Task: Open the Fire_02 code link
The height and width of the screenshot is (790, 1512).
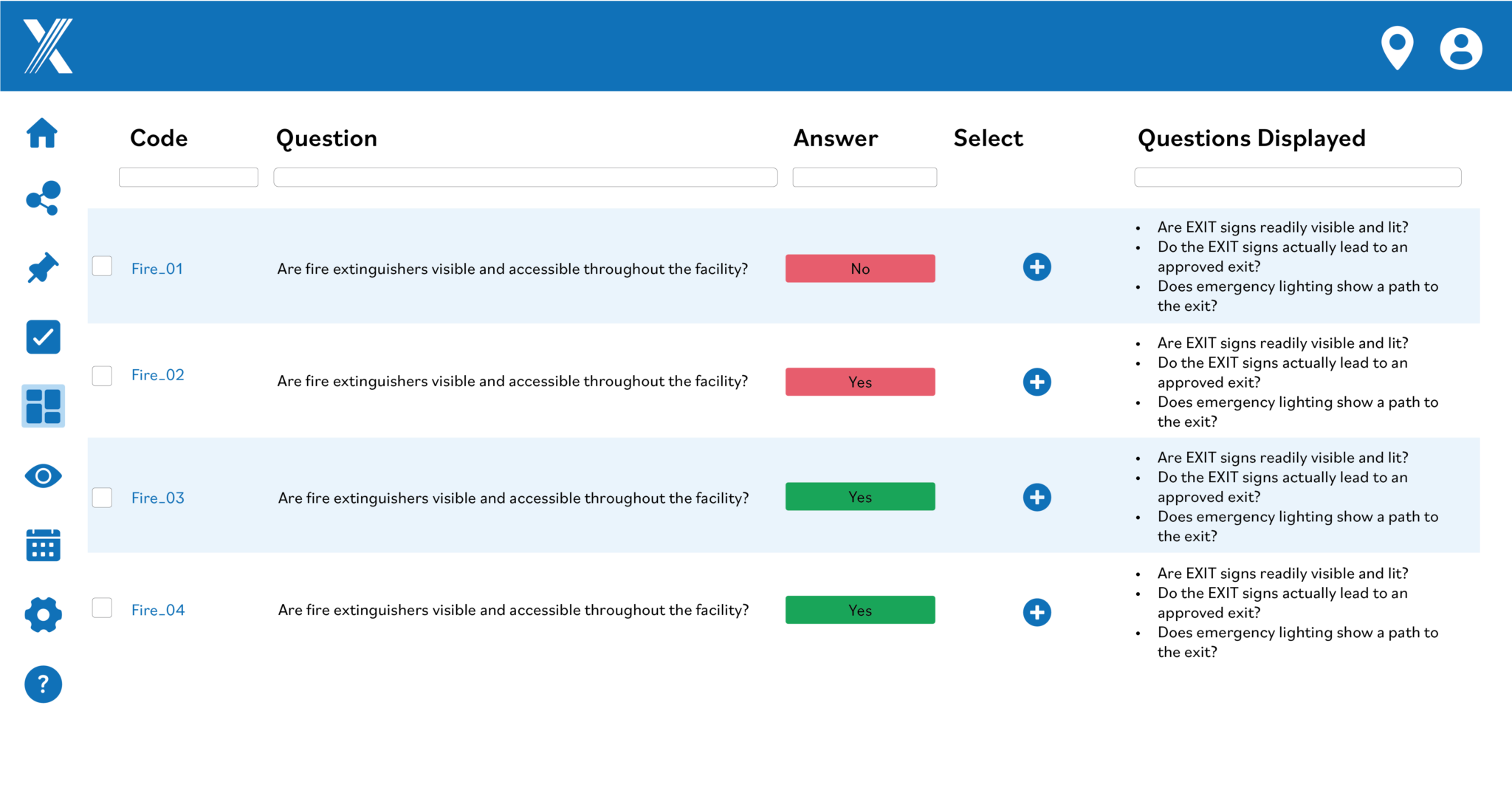Action: coord(157,374)
